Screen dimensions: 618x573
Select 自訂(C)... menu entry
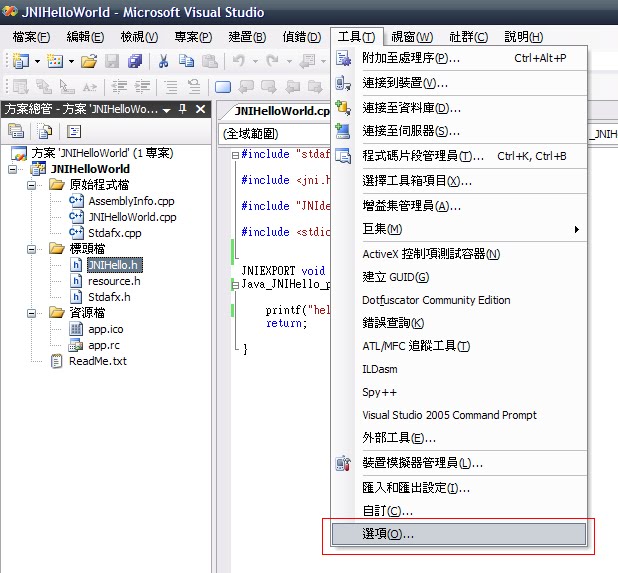(459, 511)
